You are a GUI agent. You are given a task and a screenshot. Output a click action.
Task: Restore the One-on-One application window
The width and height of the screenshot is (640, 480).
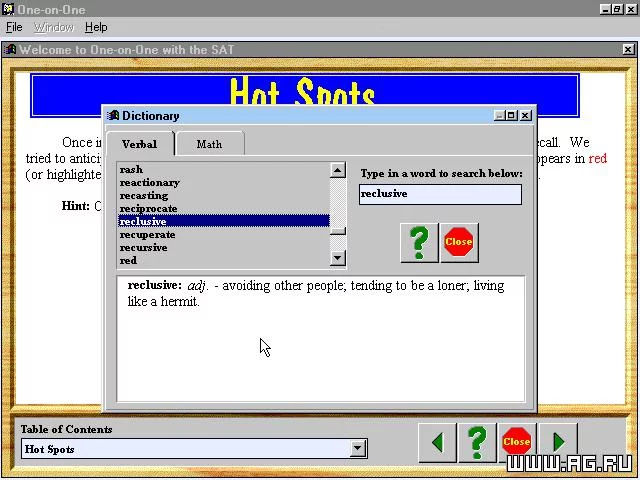[x=617, y=9]
